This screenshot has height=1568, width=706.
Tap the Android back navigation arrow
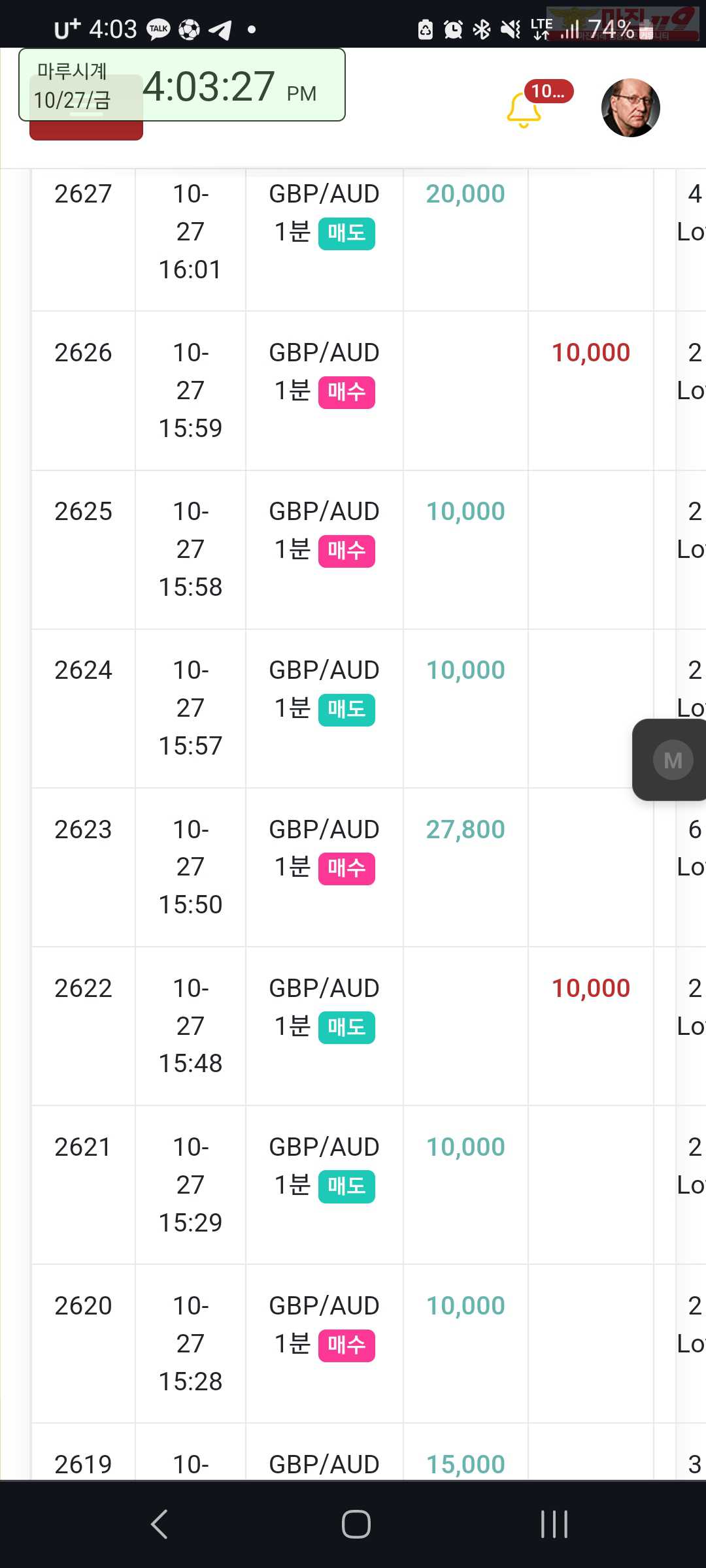160,1524
